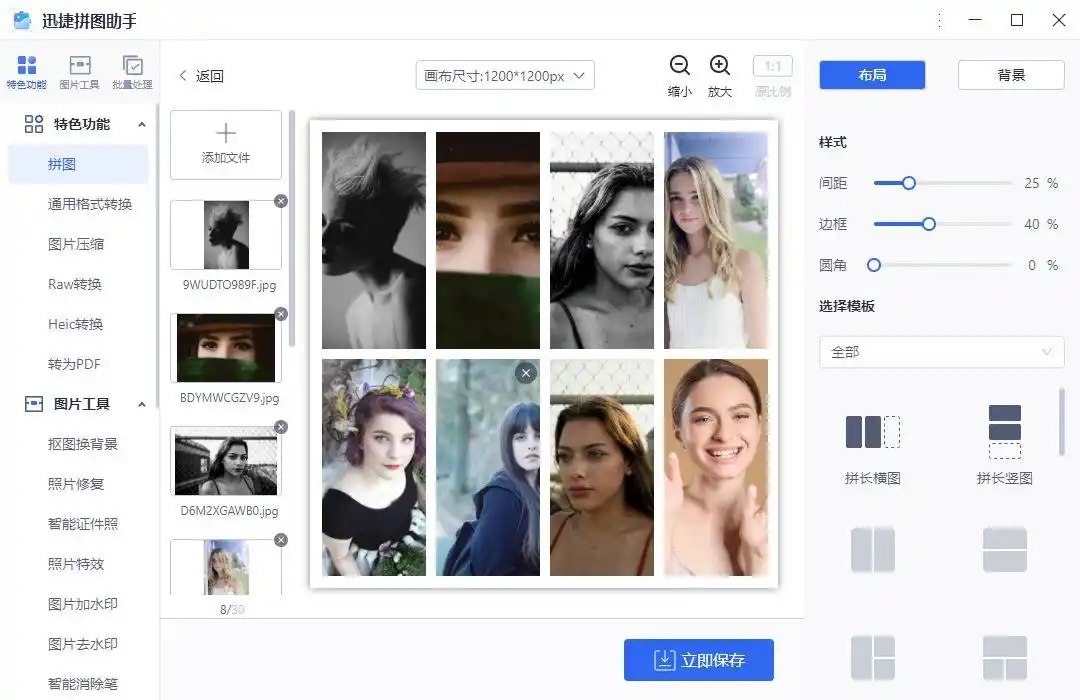The width and height of the screenshot is (1080, 700).
Task: Remove the image with the X in collage
Action: click(526, 373)
